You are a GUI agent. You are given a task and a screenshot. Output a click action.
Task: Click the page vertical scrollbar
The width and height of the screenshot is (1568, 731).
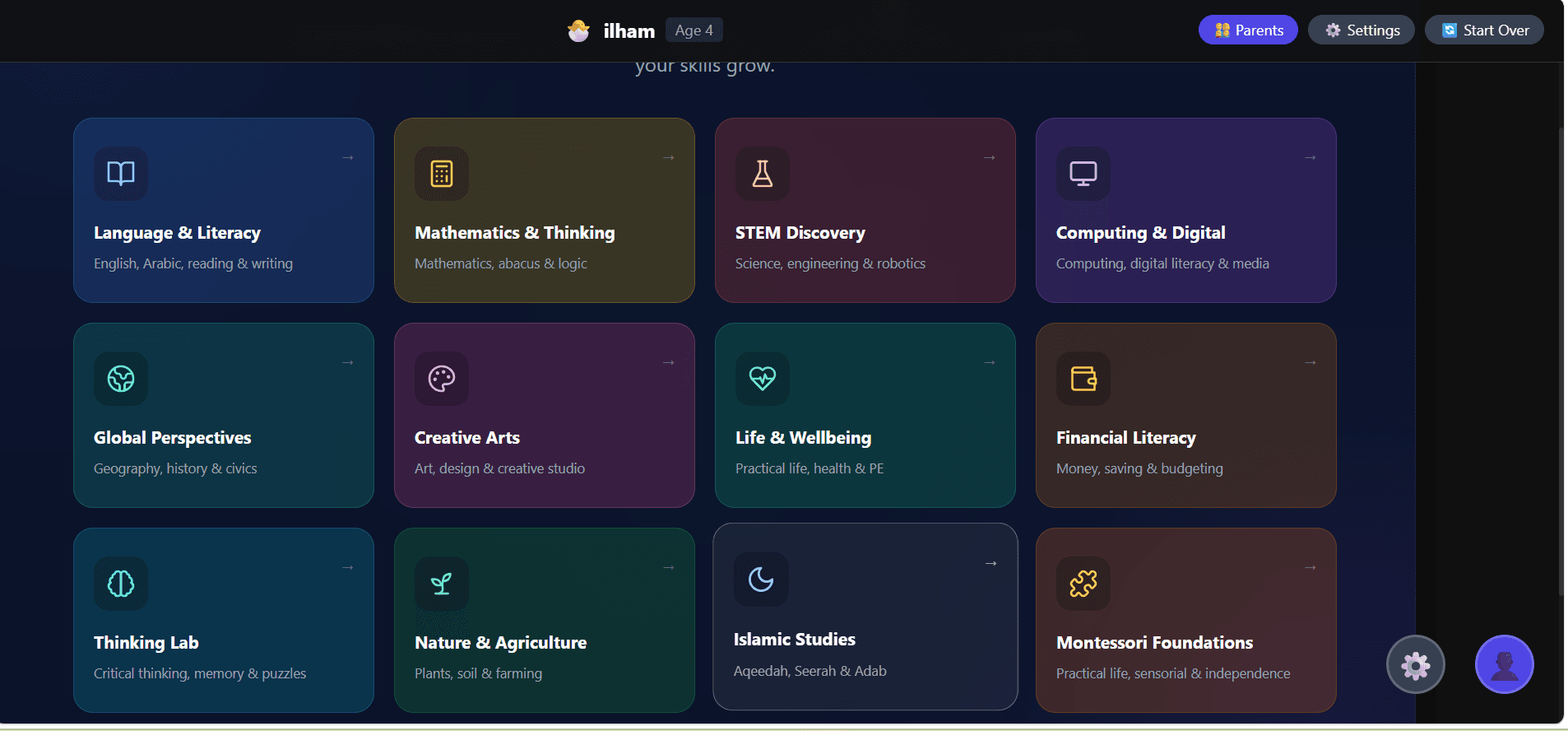(x=1561, y=362)
